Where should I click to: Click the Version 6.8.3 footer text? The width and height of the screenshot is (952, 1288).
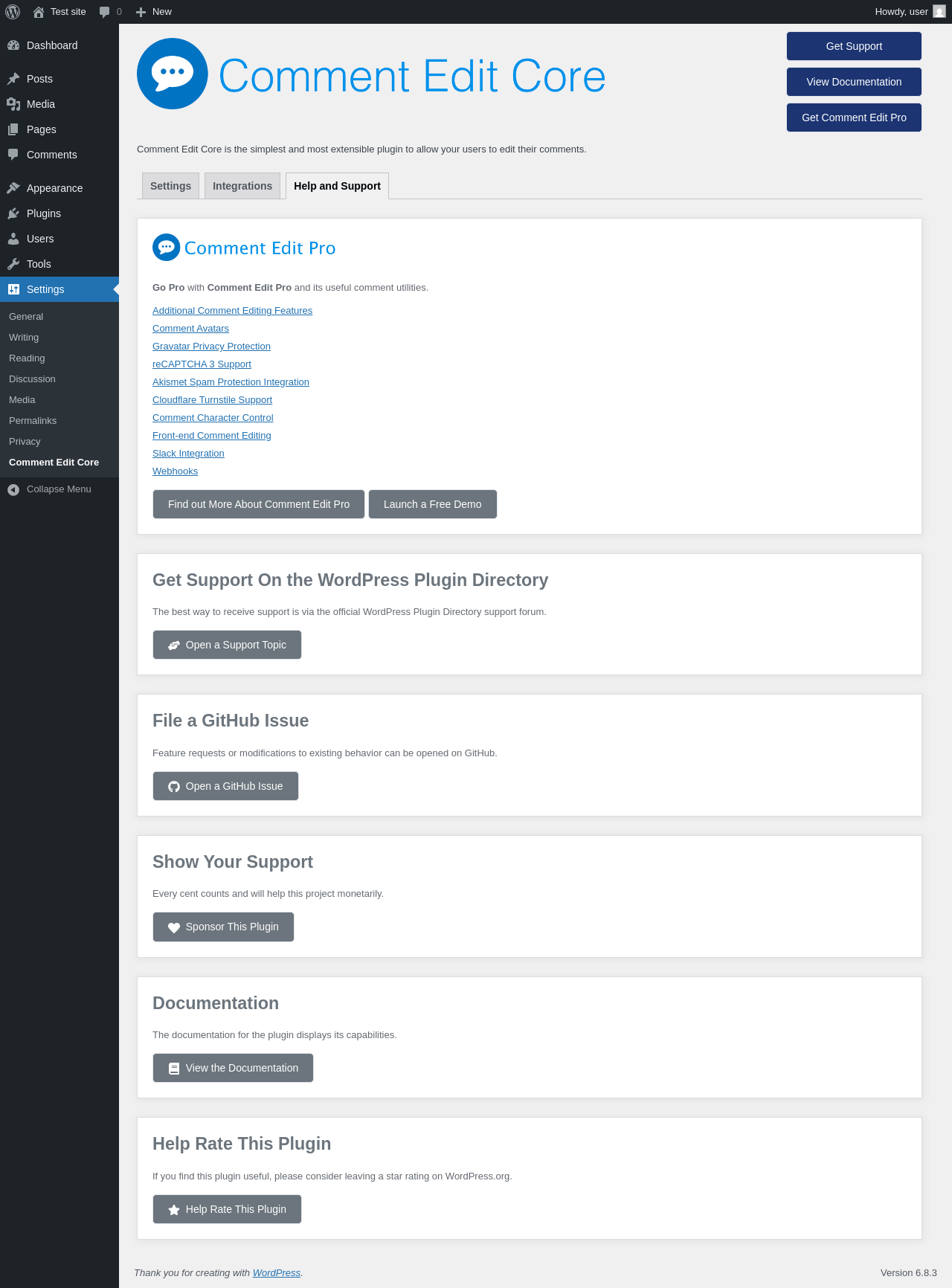click(x=909, y=1273)
